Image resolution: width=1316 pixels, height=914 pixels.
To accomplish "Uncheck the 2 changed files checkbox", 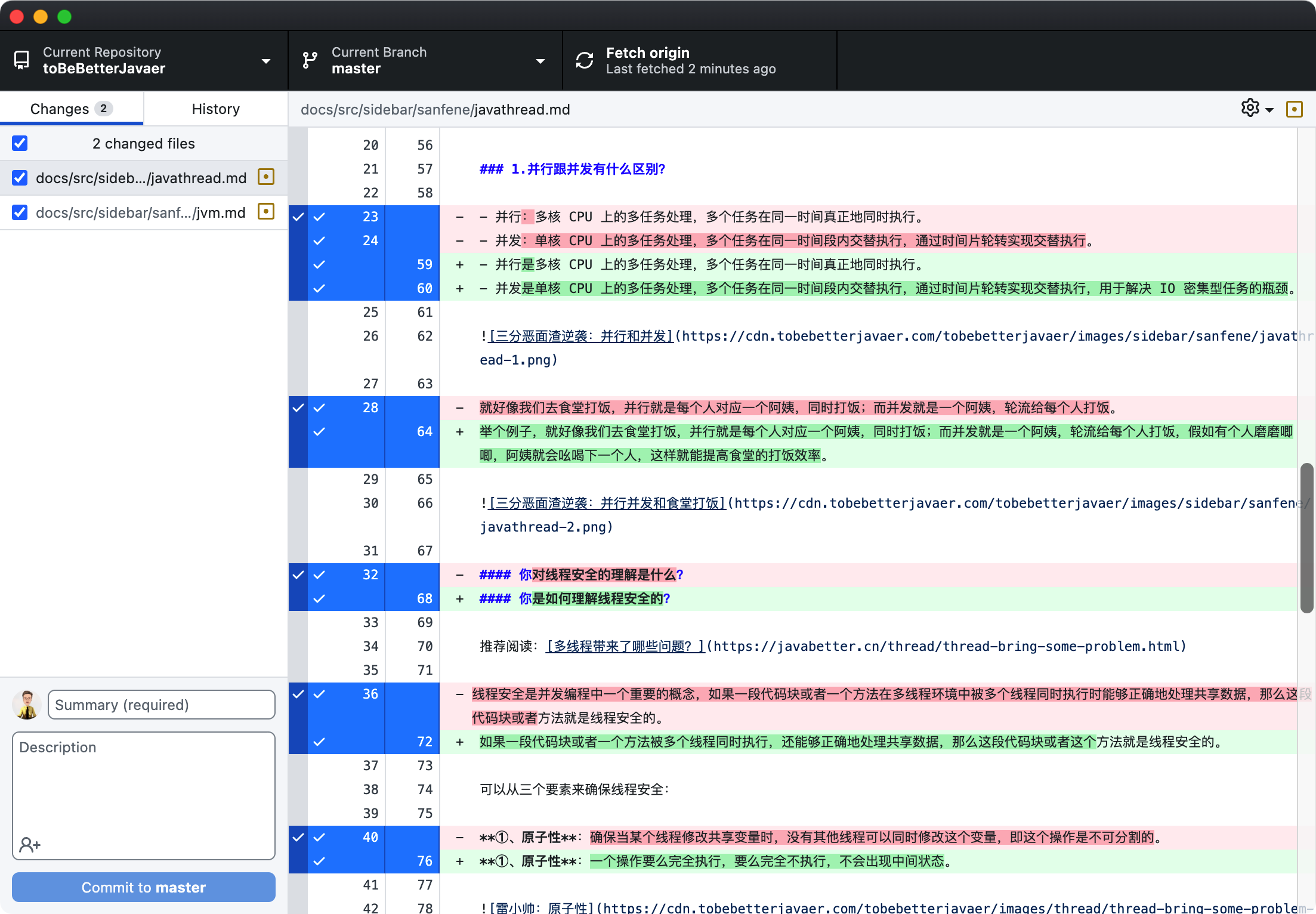I will pyautogui.click(x=20, y=143).
